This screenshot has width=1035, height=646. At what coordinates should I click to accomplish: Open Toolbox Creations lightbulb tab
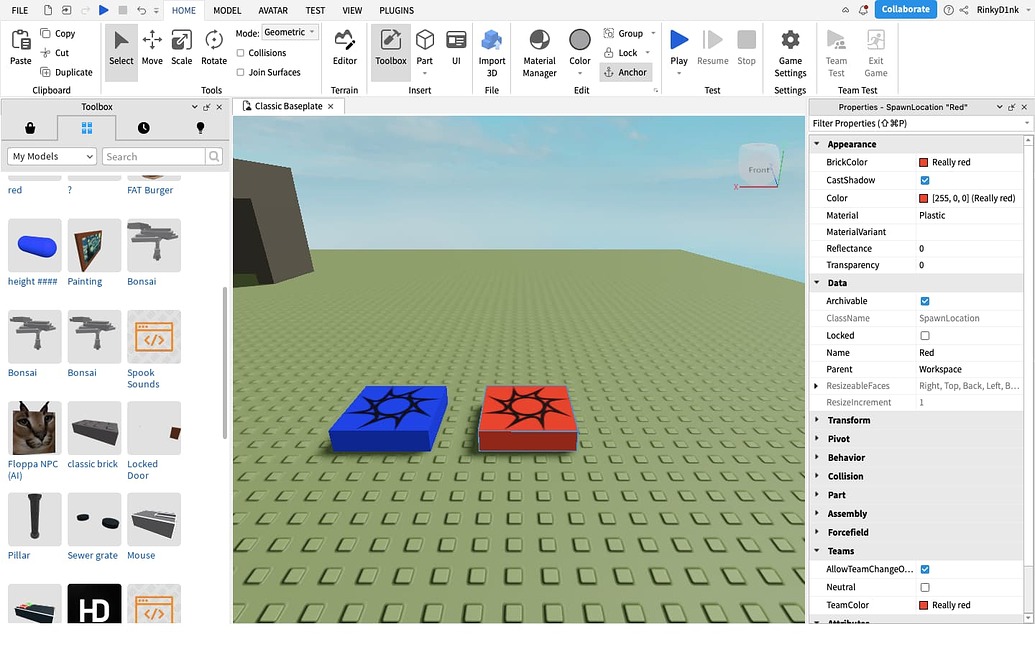pyautogui.click(x=200, y=128)
